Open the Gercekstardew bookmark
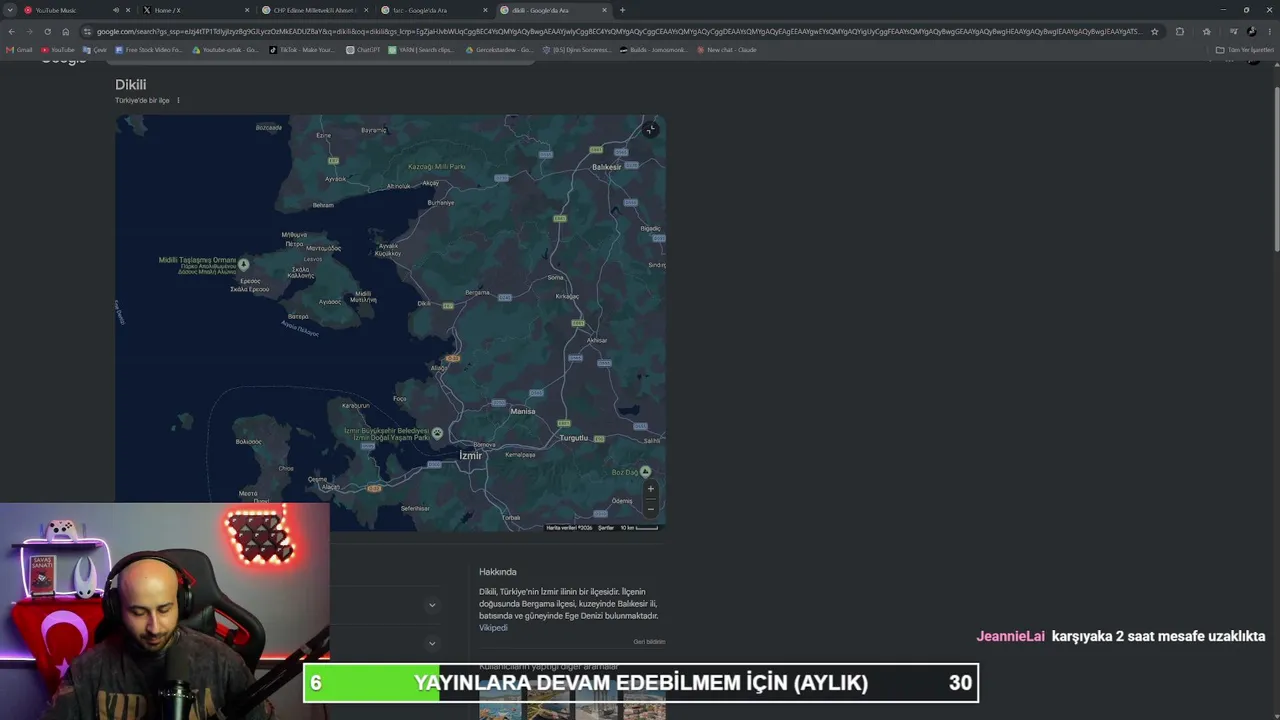This screenshot has height=720, width=1280. click(499, 50)
